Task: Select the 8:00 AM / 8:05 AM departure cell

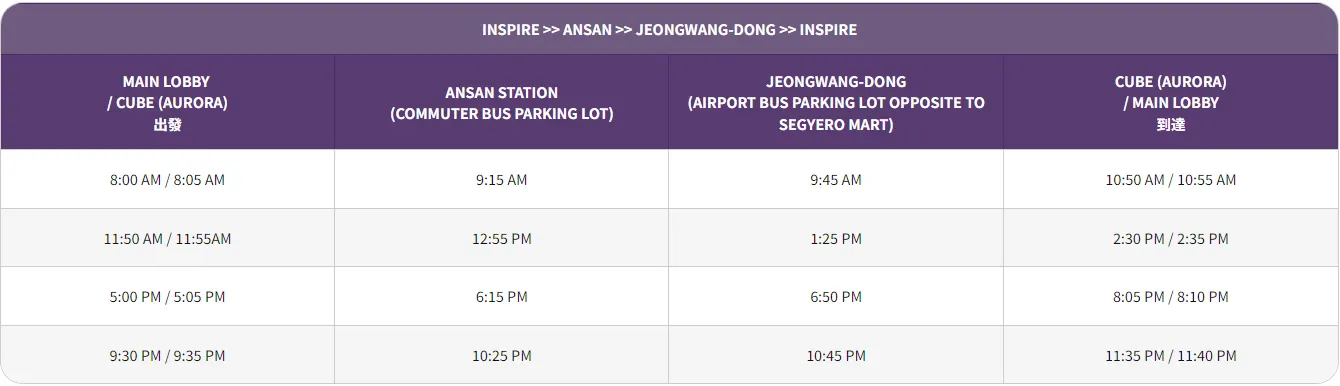Action: coord(167,180)
